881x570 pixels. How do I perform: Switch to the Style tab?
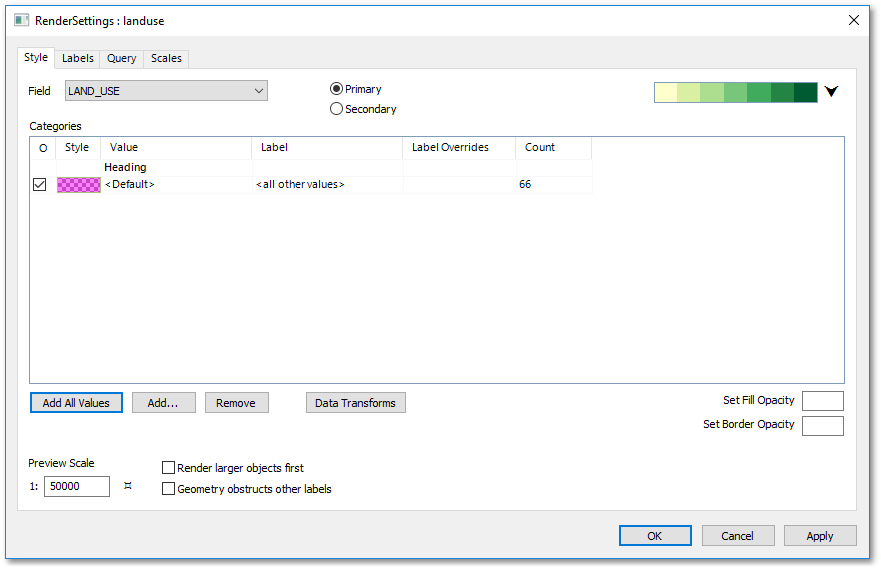tap(36, 57)
